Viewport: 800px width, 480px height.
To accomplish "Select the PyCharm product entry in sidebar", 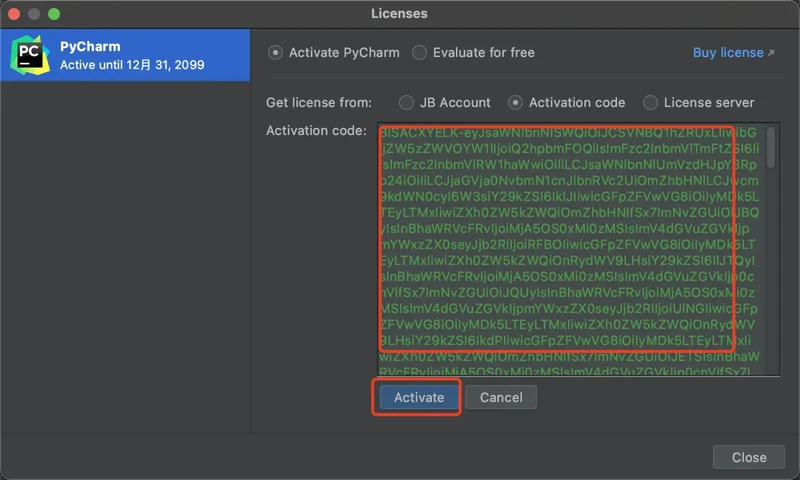I will 125,55.
